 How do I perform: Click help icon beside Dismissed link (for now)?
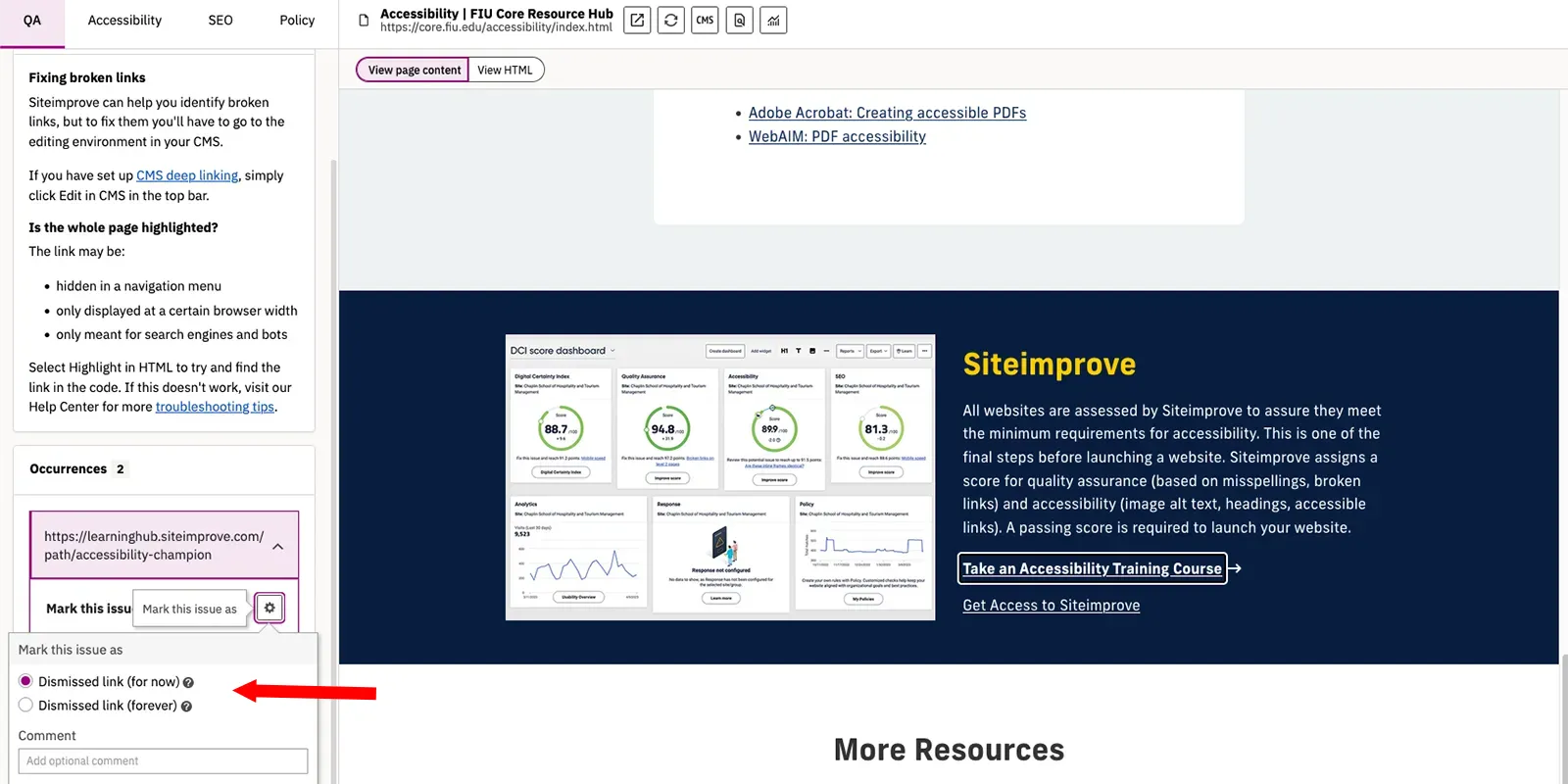point(188,682)
